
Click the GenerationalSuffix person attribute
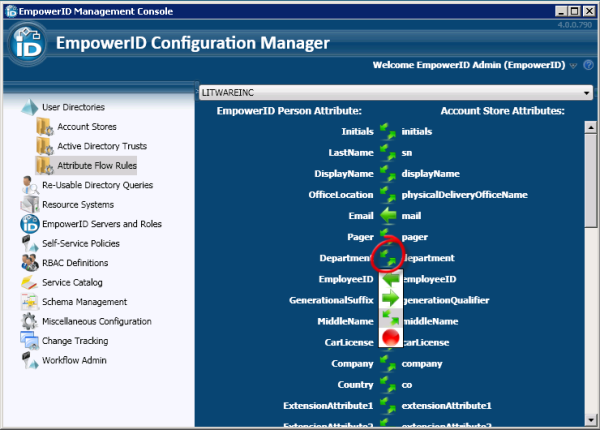[x=331, y=300]
